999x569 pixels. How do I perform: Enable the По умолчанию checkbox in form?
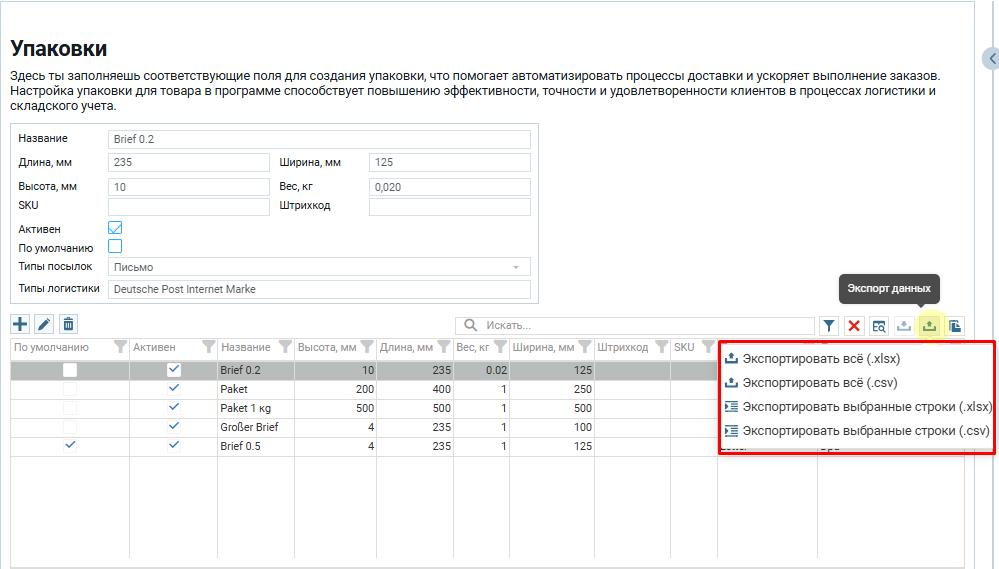(x=115, y=247)
